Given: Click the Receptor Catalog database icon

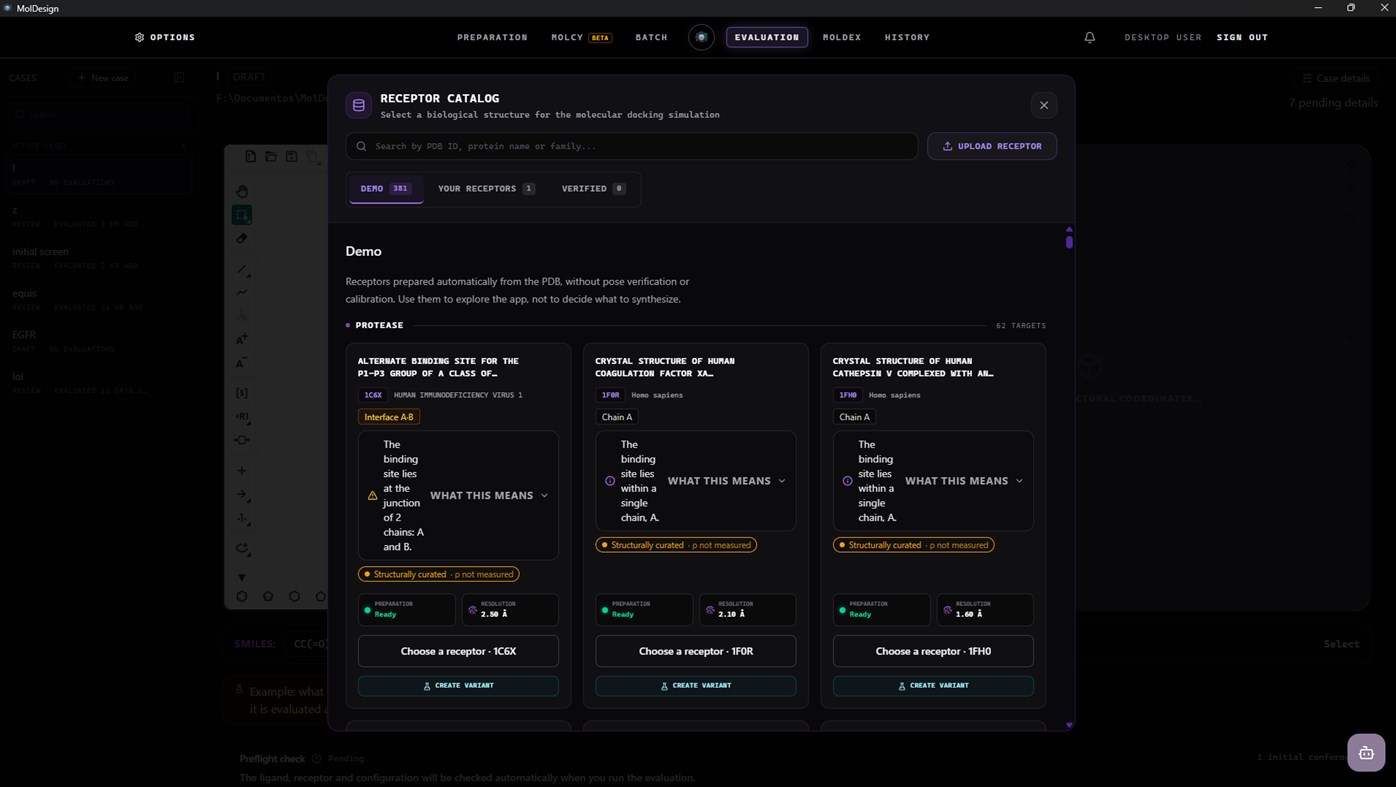Looking at the screenshot, I should tap(359, 105).
